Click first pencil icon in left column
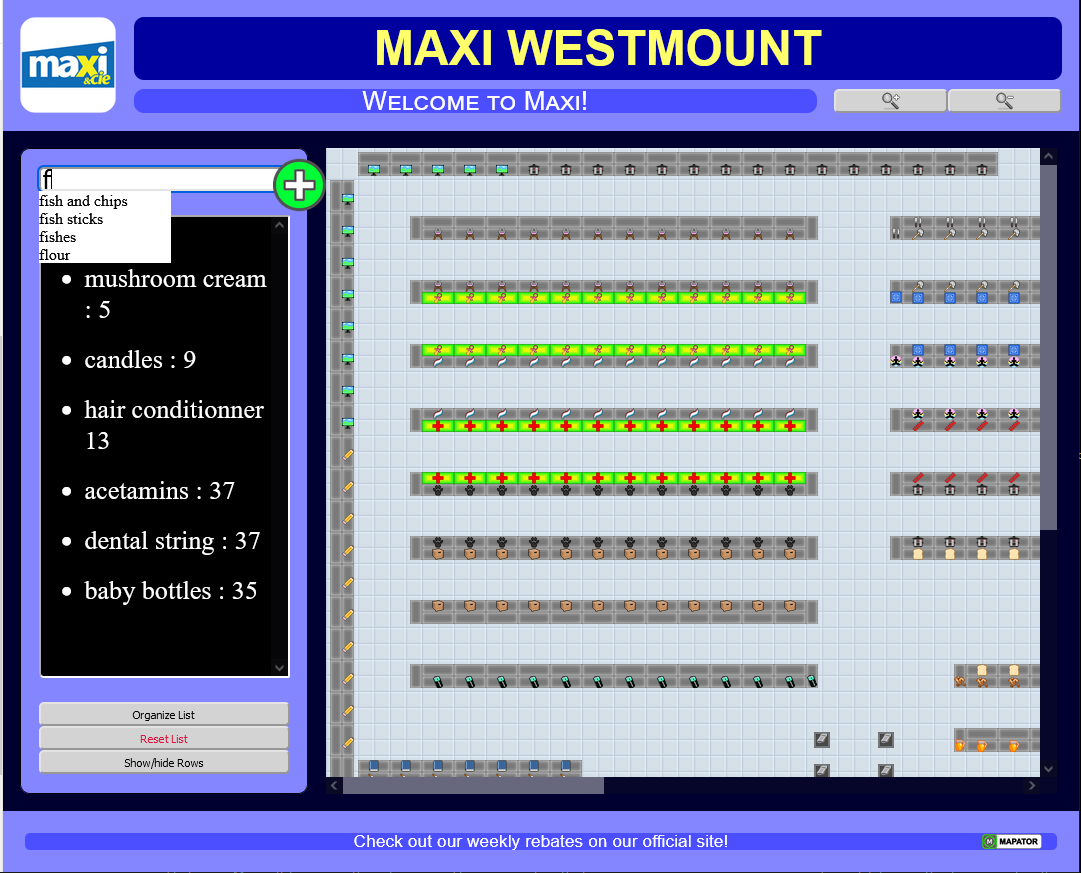The width and height of the screenshot is (1081, 873). pyautogui.click(x=347, y=454)
